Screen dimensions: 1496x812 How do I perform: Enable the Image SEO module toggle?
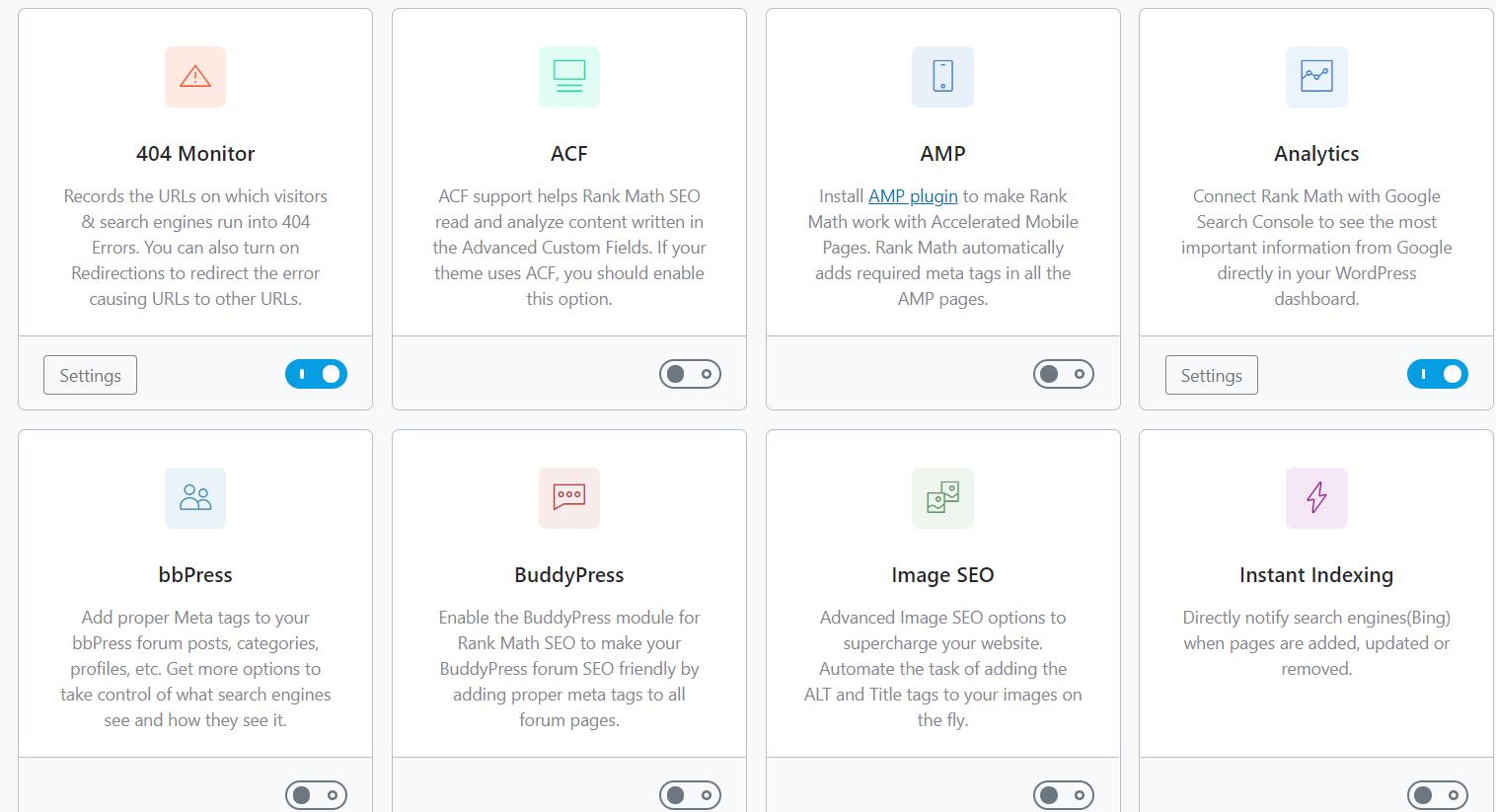click(x=1063, y=795)
